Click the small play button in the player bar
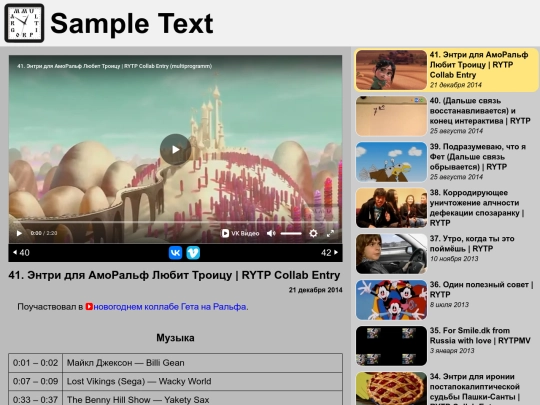 tap(19, 233)
